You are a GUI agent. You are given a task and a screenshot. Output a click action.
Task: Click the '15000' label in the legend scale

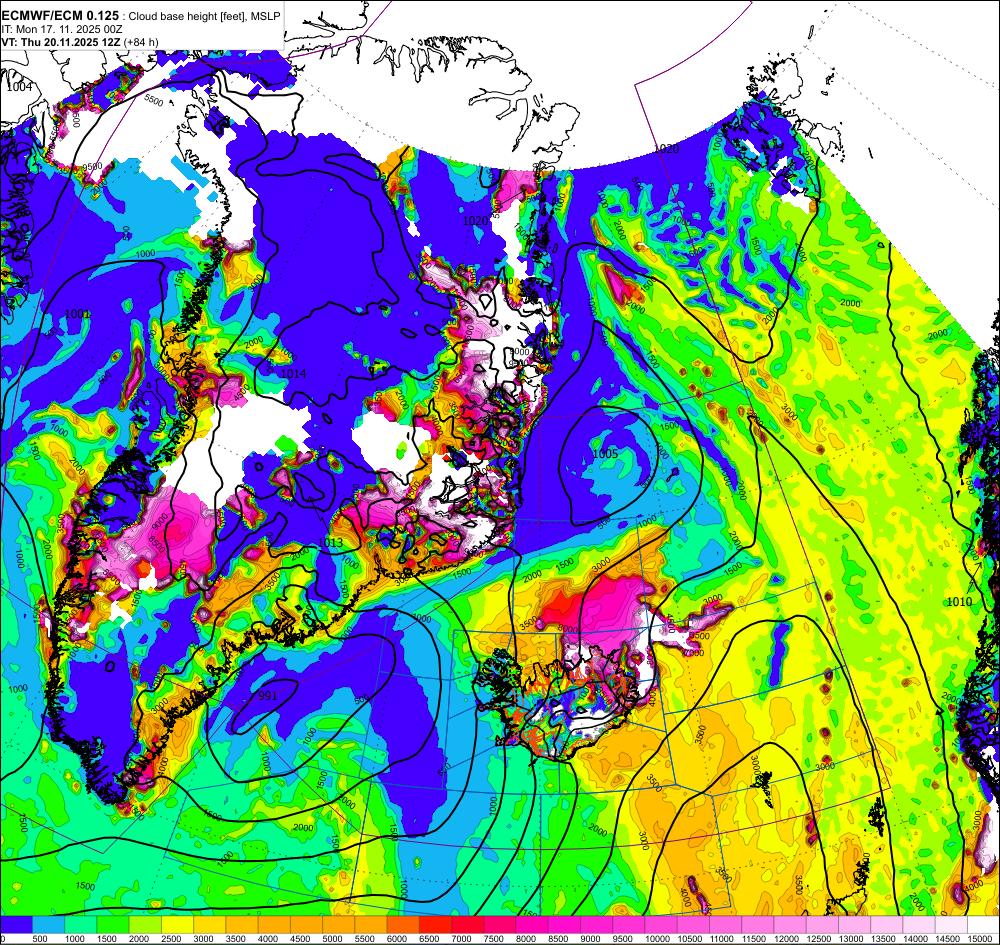pyautogui.click(x=981, y=938)
